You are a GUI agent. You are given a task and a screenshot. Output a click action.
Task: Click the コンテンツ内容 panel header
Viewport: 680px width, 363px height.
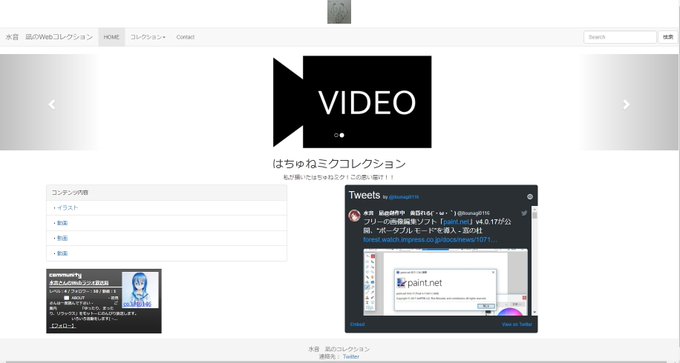(x=167, y=193)
